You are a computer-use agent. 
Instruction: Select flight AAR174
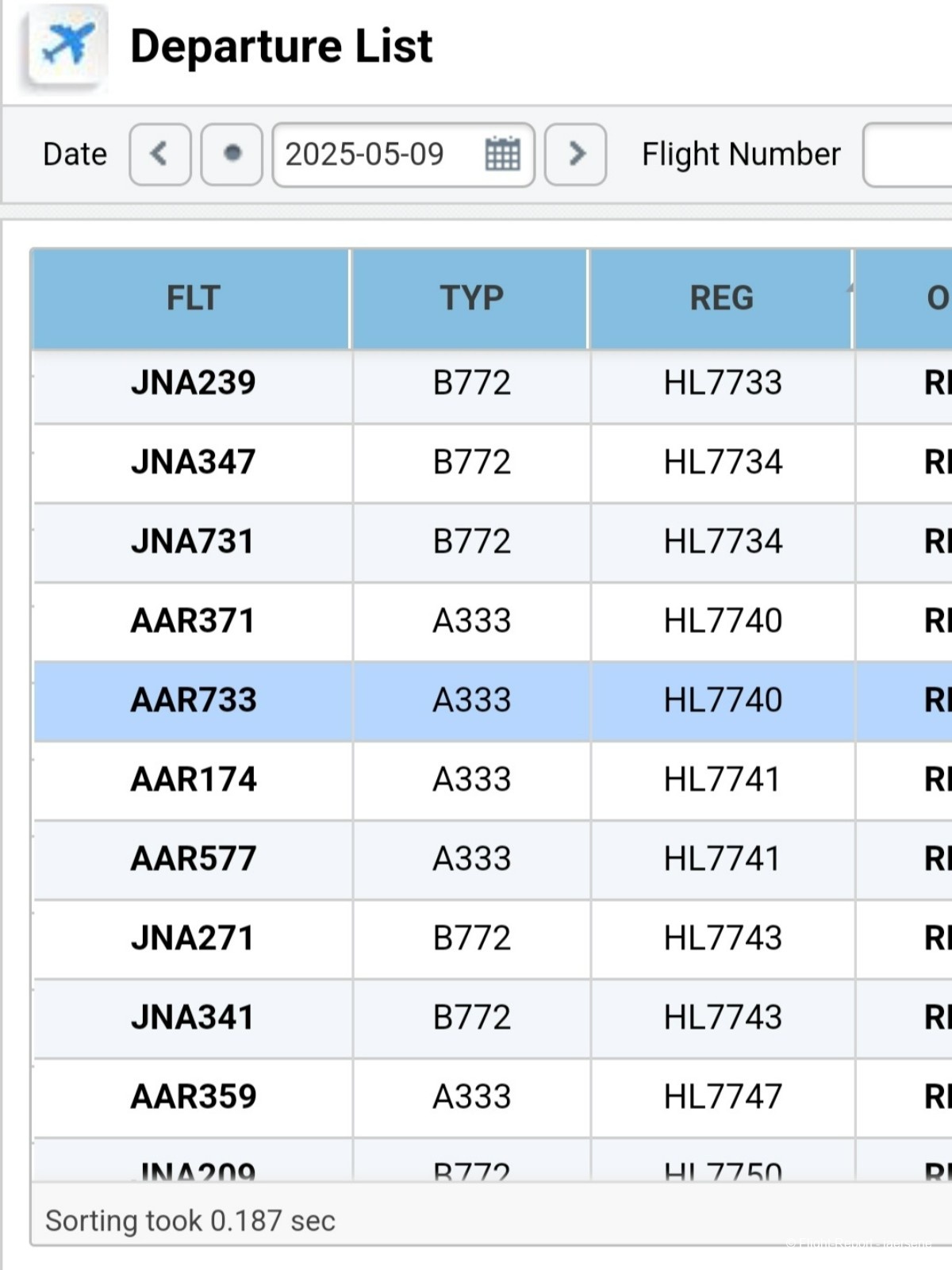tap(193, 780)
